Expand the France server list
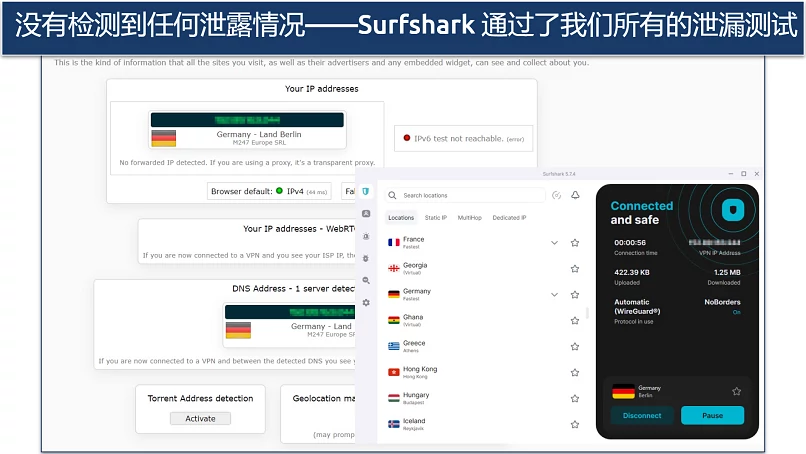 click(x=554, y=243)
